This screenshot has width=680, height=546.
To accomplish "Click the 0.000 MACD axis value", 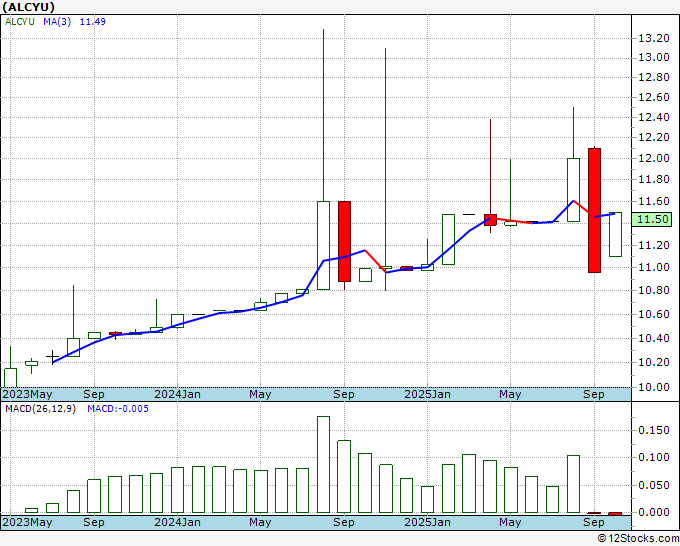I will pyautogui.click(x=654, y=512).
